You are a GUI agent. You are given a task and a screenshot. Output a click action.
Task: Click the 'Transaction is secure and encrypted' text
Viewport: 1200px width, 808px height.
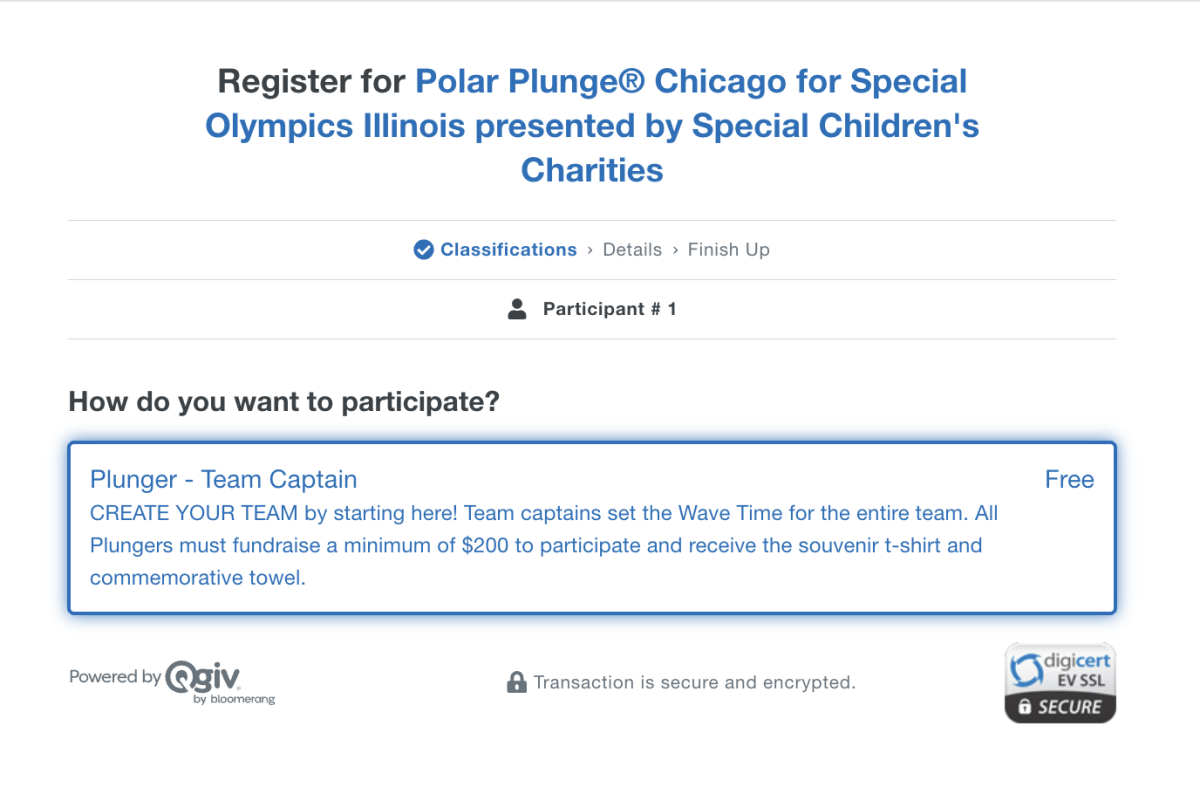(x=694, y=683)
